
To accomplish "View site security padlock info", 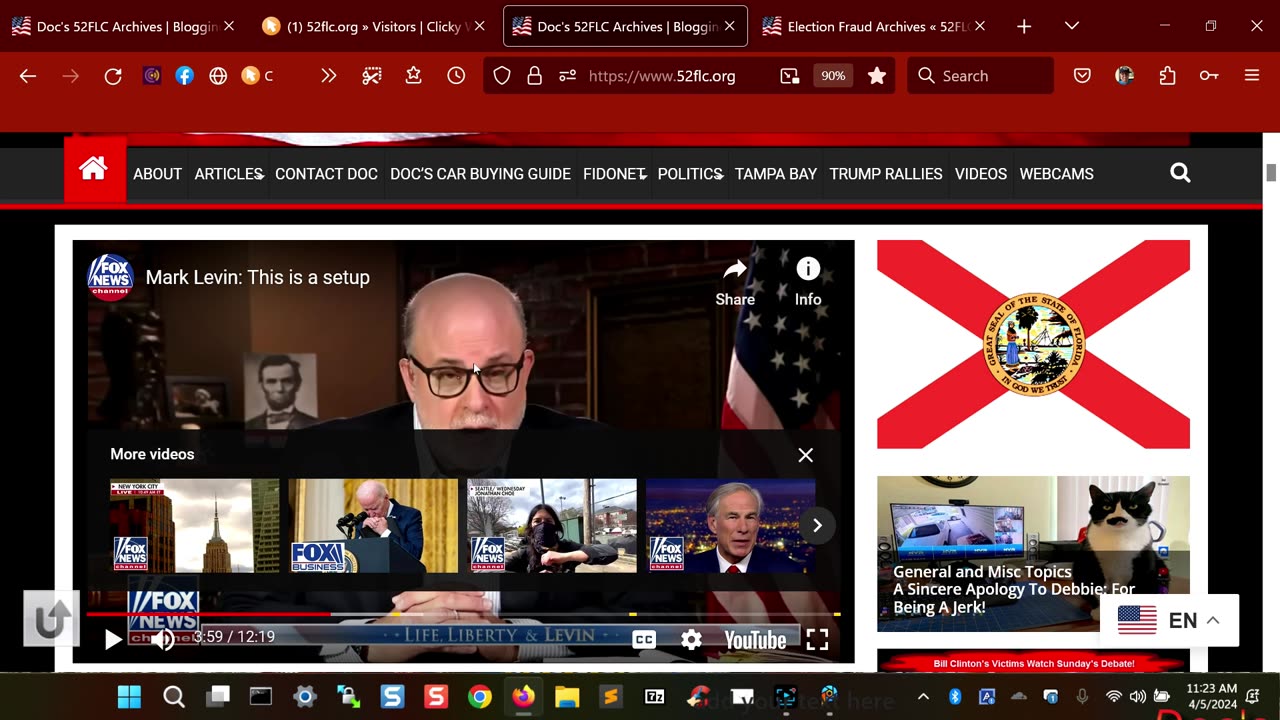I will point(535,76).
